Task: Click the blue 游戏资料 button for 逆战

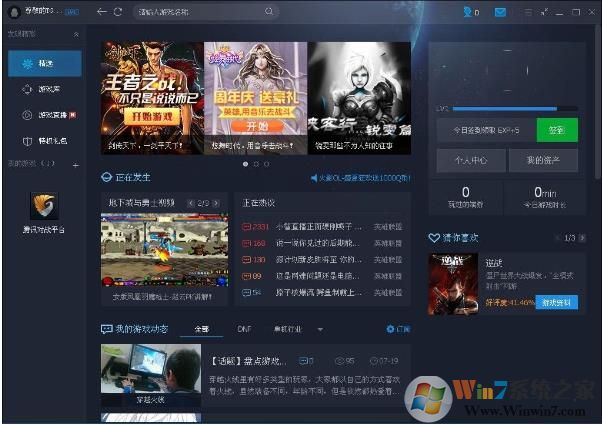Action: tap(556, 303)
